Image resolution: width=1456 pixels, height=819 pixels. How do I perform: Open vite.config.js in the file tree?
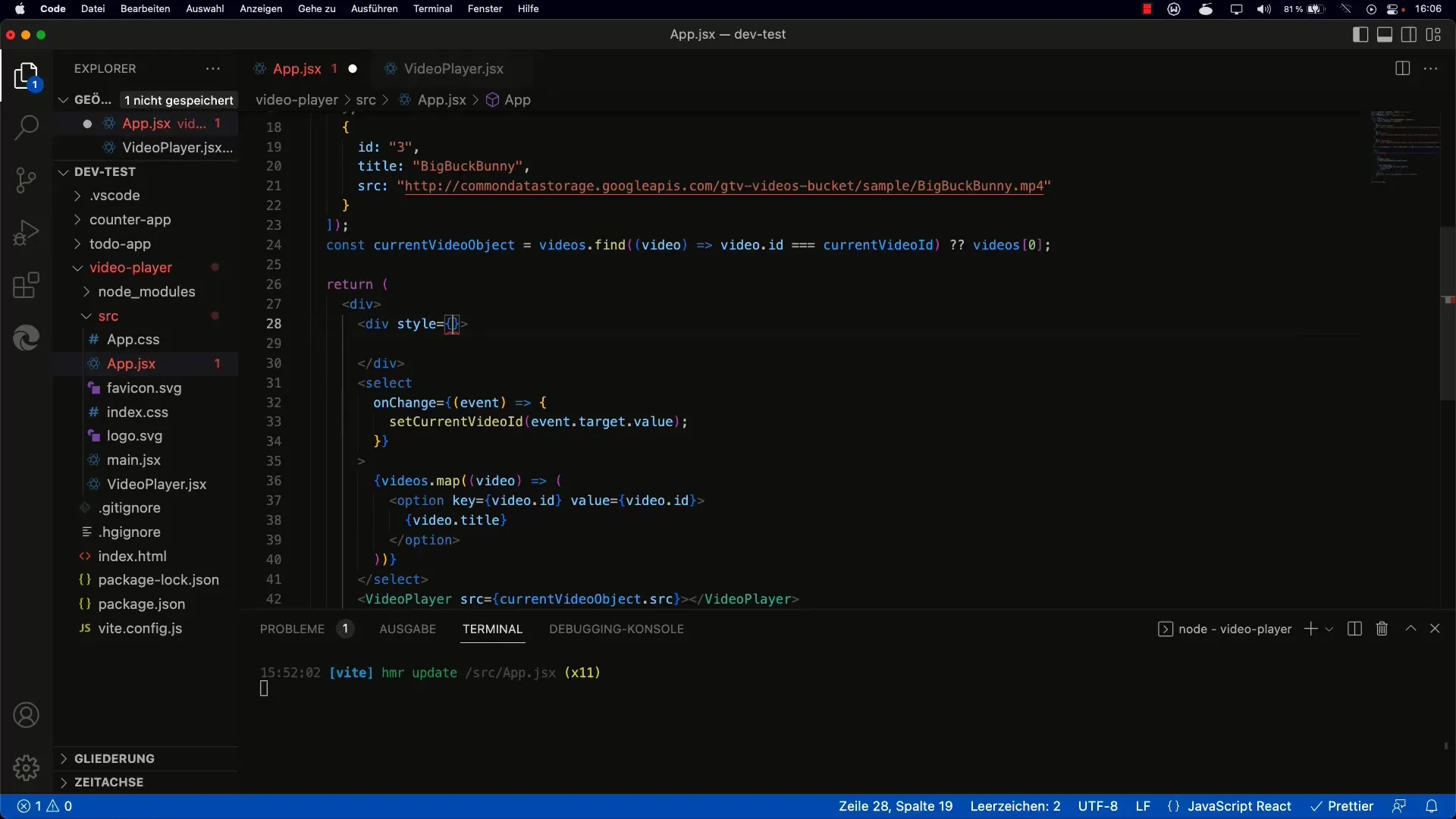[x=140, y=629]
